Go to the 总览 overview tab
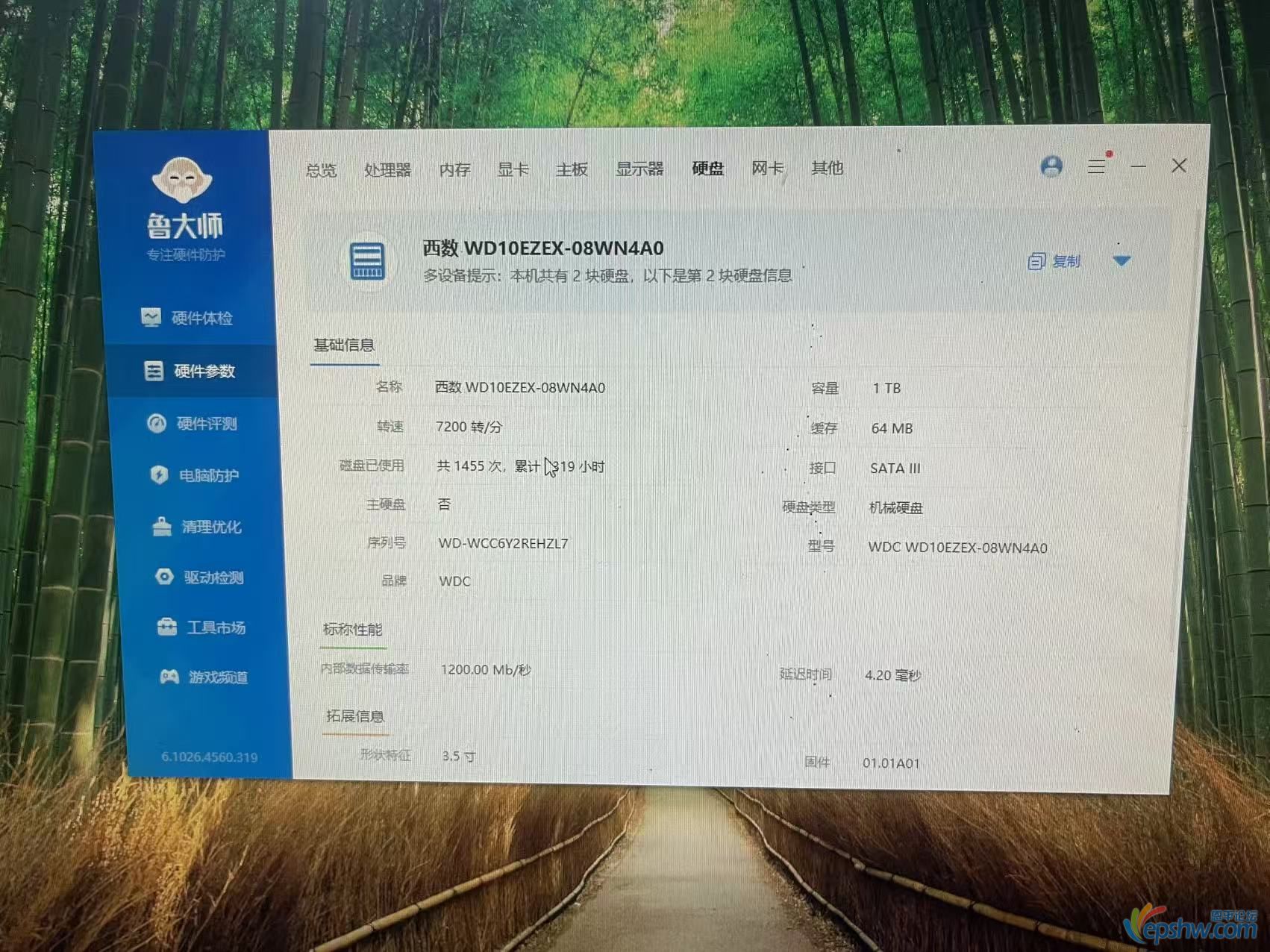This screenshot has width=1270, height=952. [321, 170]
